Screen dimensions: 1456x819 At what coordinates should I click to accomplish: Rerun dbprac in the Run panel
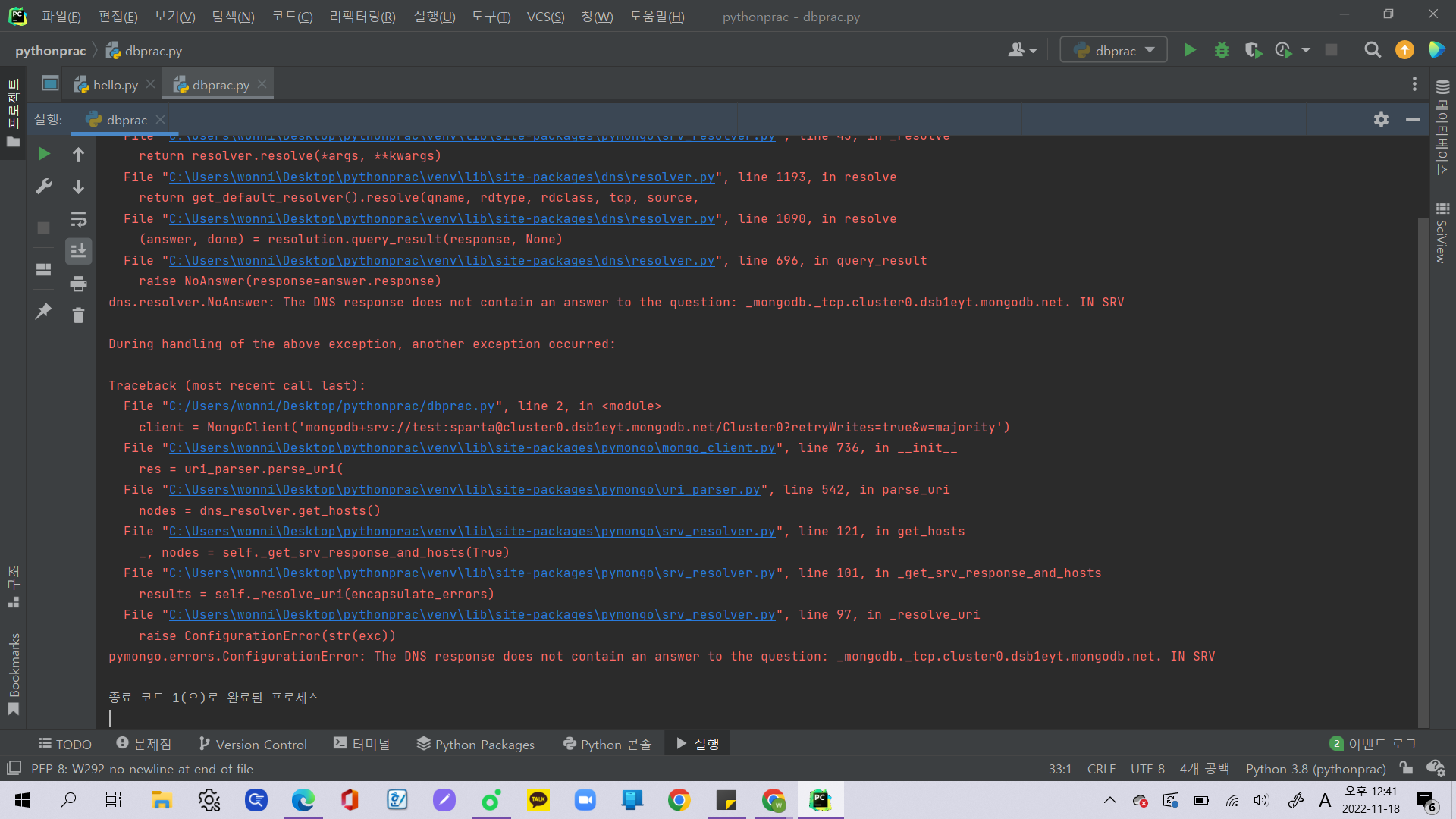coord(44,154)
